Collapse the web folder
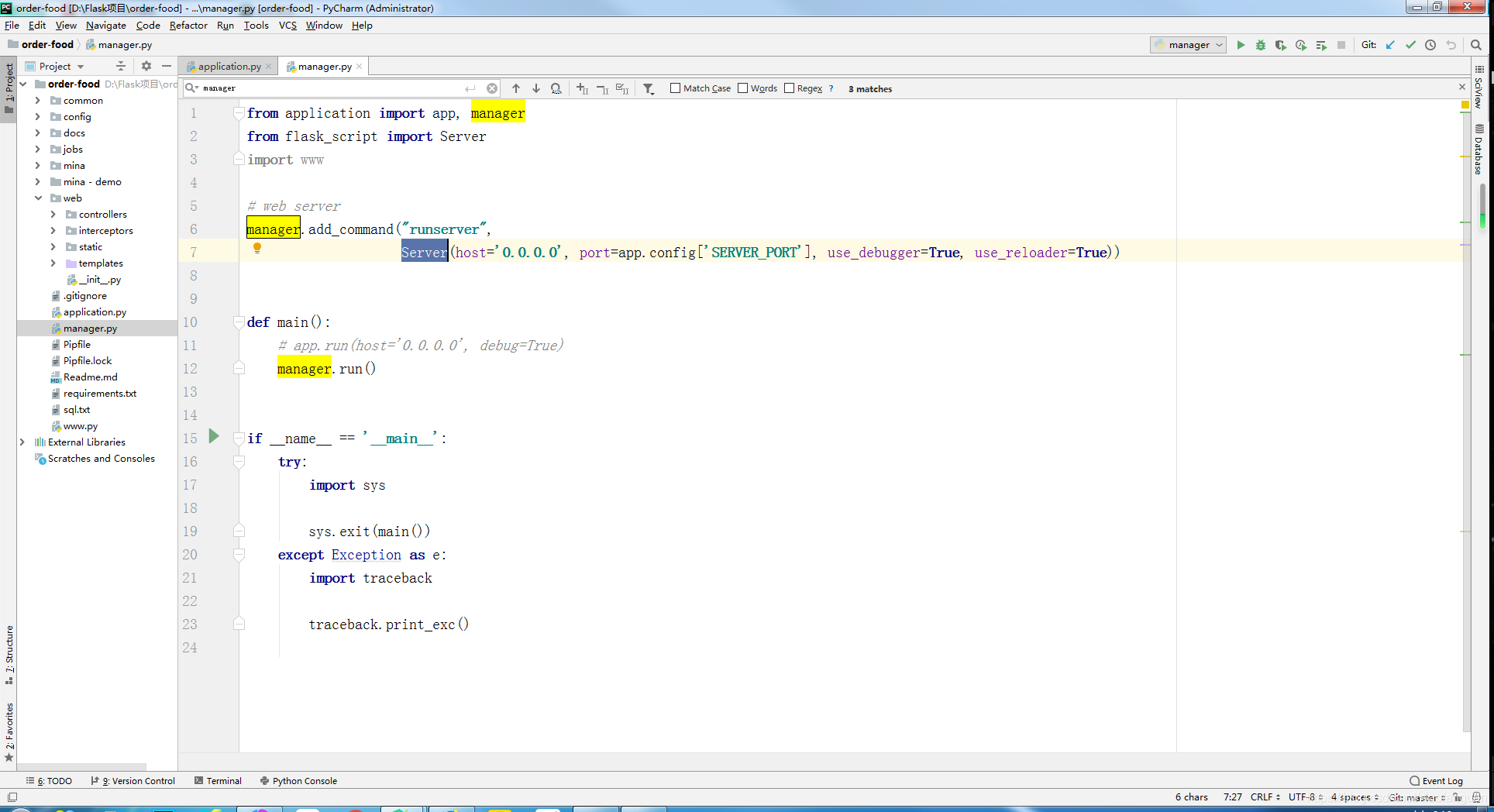 click(x=37, y=198)
